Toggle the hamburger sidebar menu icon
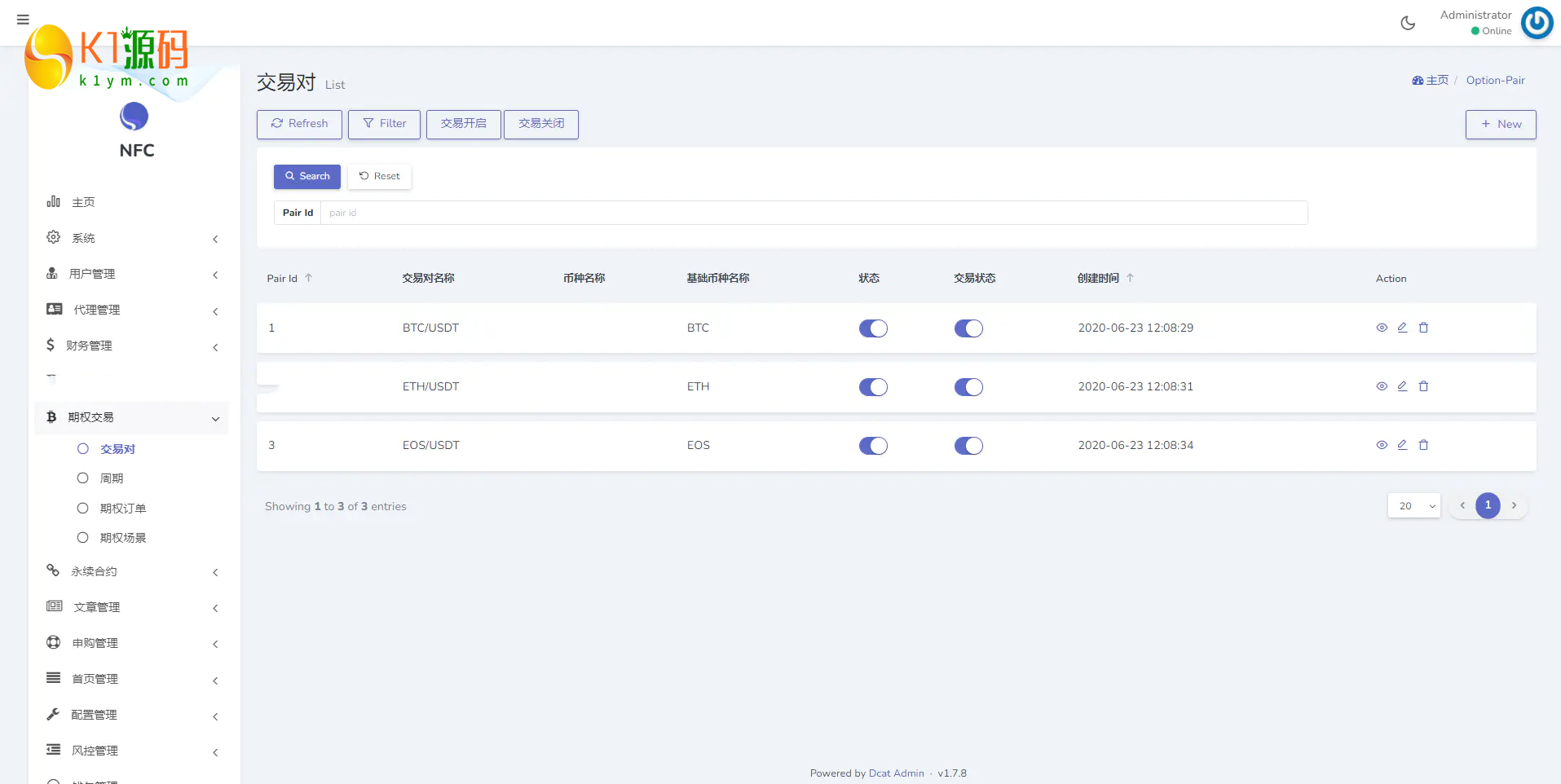The width and height of the screenshot is (1561, 784). (23, 20)
